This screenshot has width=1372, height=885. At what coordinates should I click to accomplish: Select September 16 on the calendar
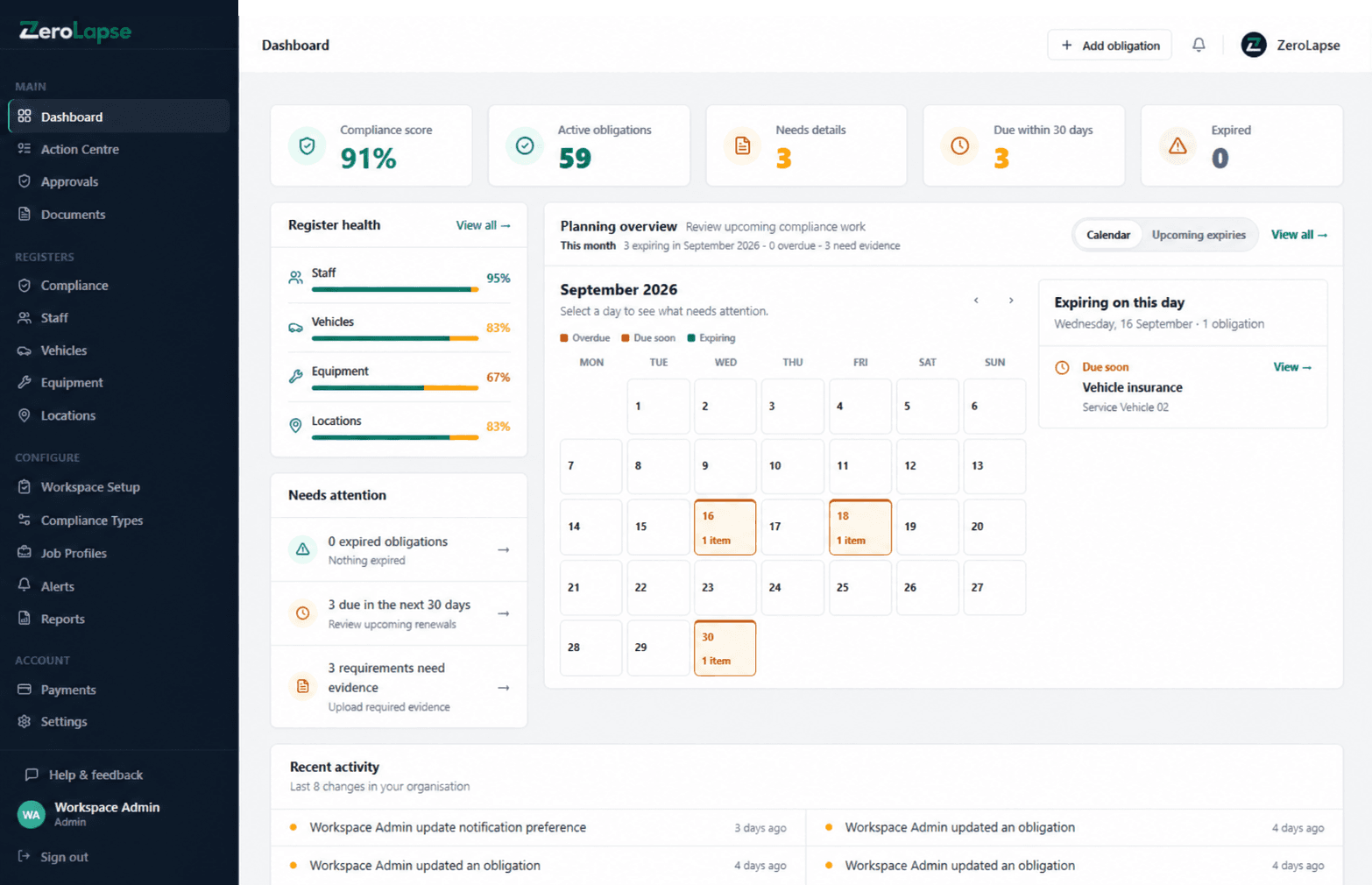(725, 527)
